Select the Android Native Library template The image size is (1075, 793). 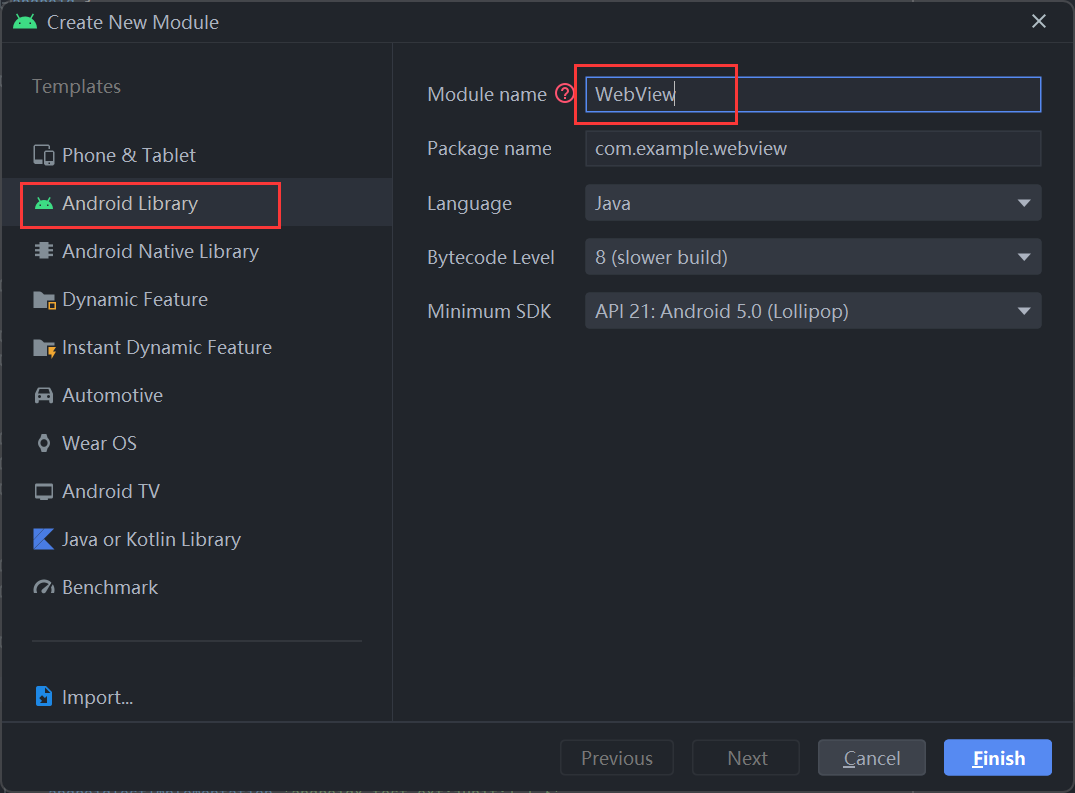(x=44, y=251)
